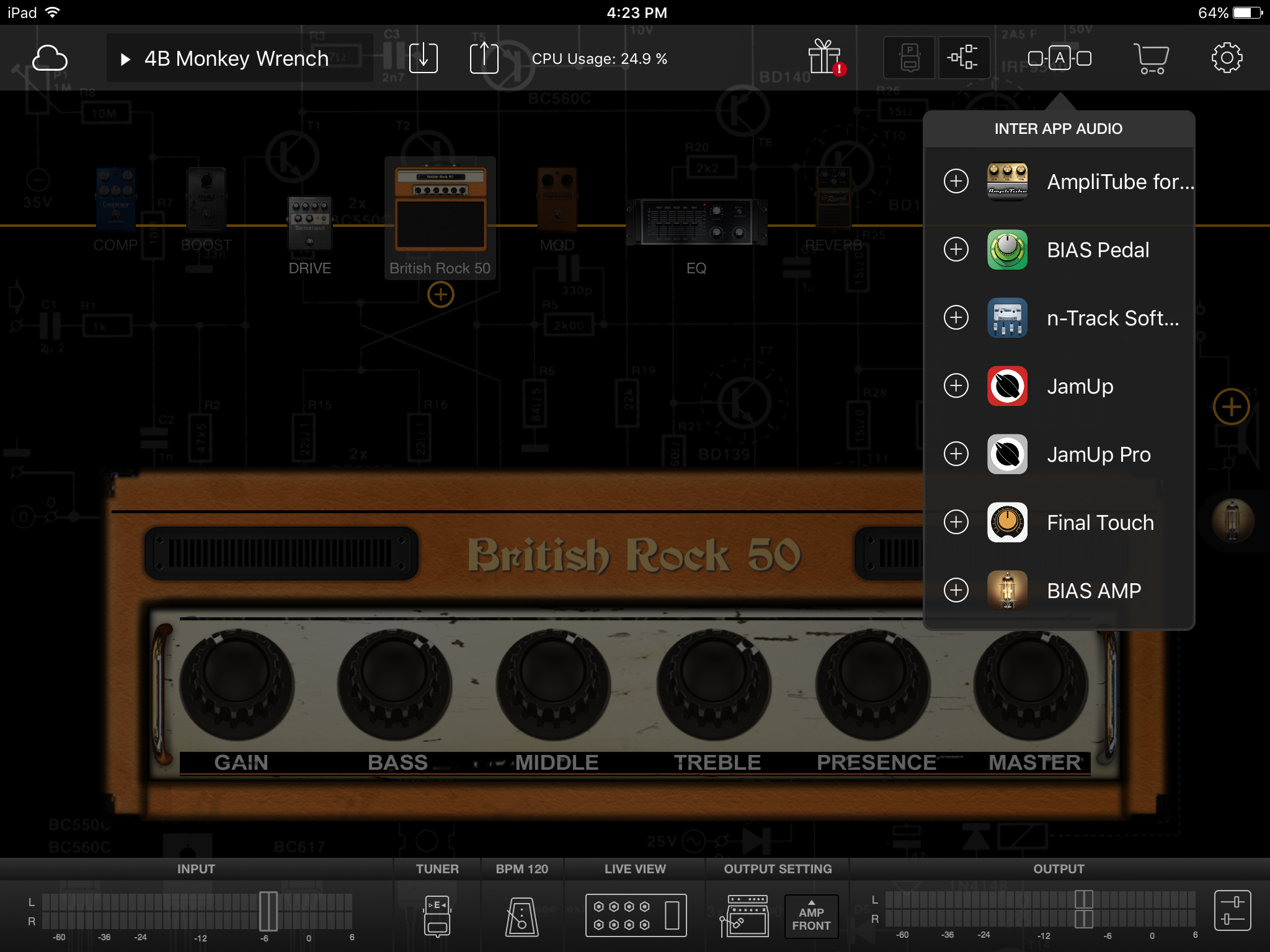Add JamUp Pro via plus button
The height and width of the screenshot is (952, 1270).
pyautogui.click(x=956, y=454)
